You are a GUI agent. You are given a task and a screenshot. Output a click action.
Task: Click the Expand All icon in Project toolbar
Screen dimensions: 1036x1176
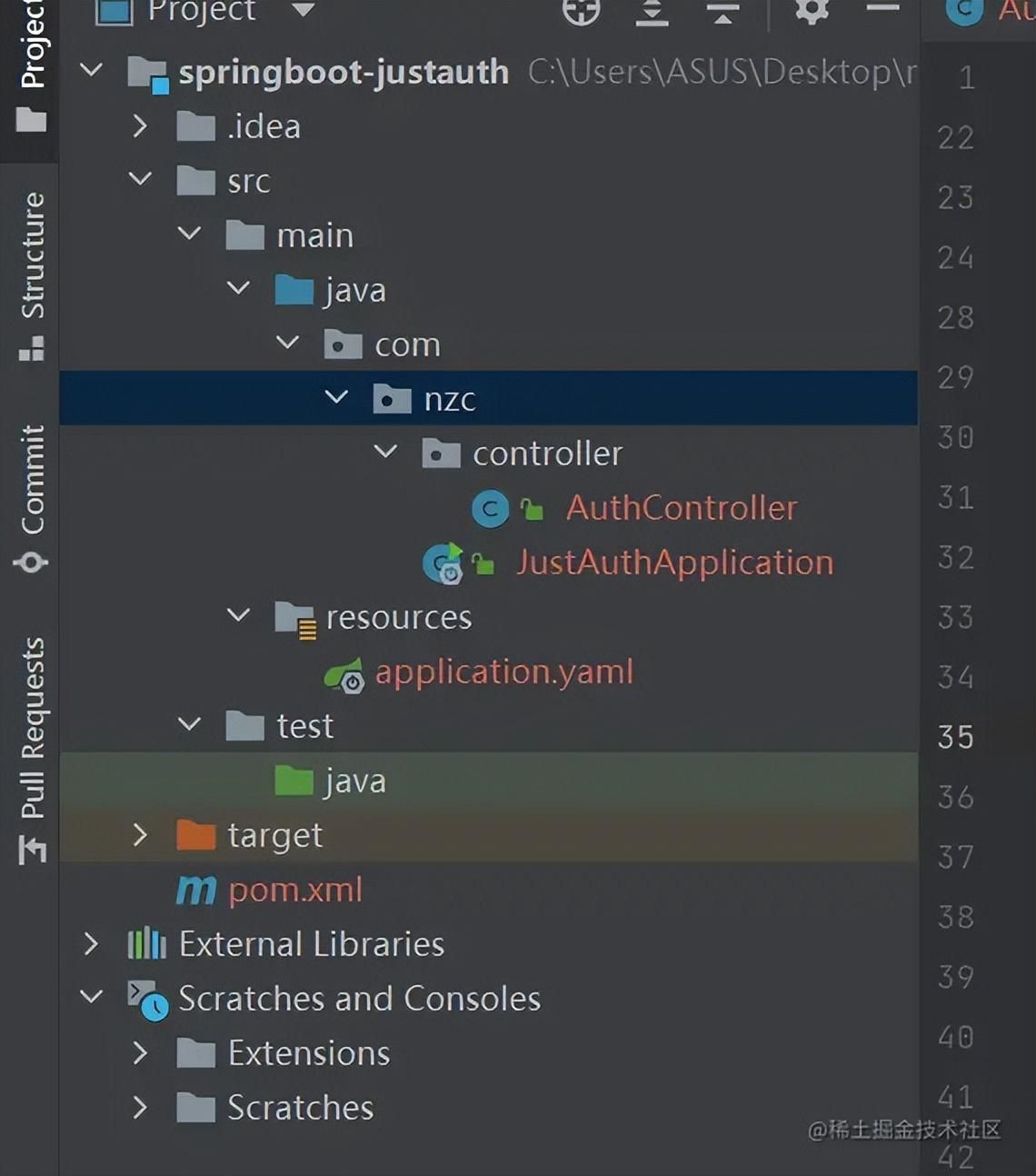click(651, 13)
